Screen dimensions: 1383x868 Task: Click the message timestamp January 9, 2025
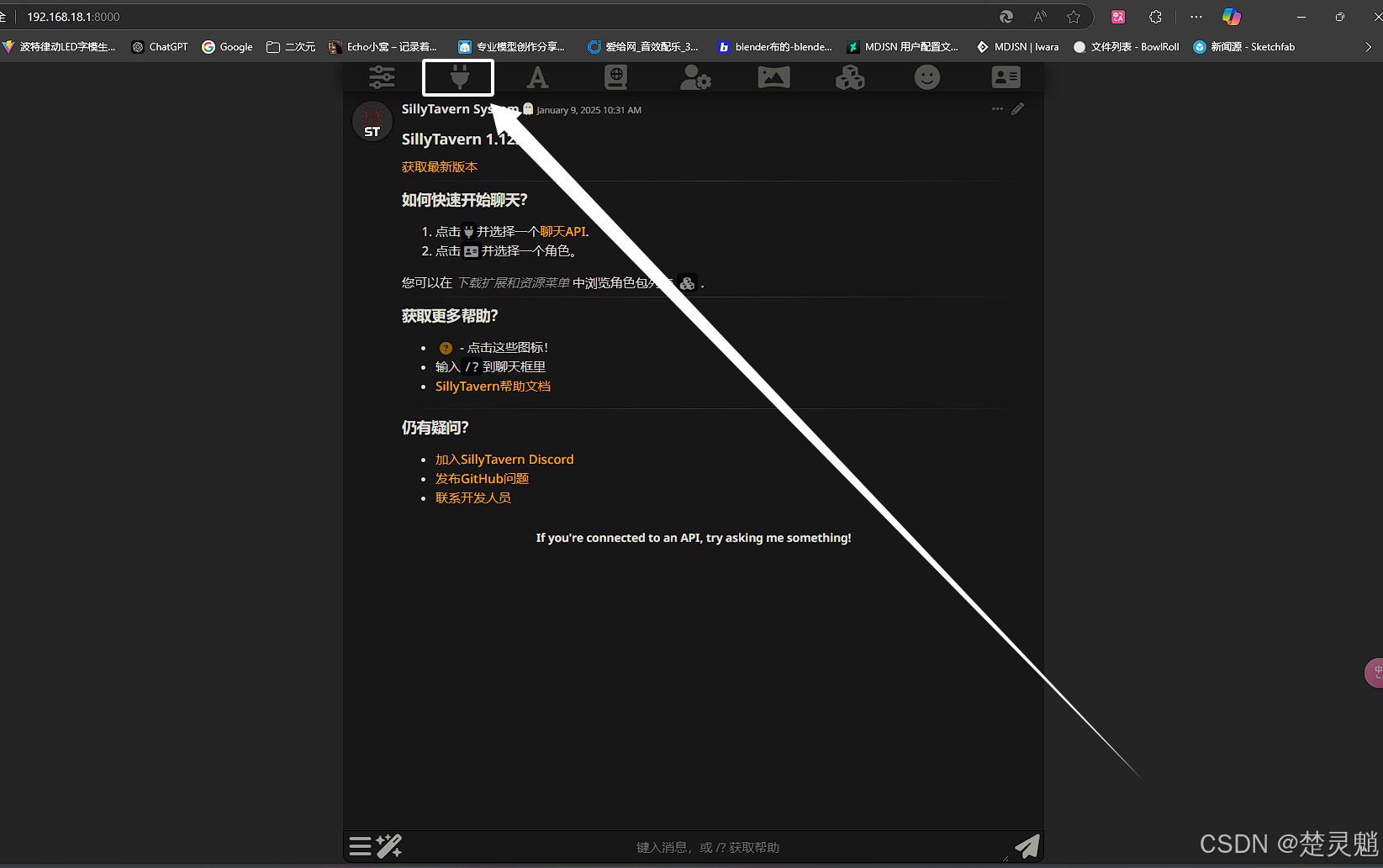coord(589,110)
